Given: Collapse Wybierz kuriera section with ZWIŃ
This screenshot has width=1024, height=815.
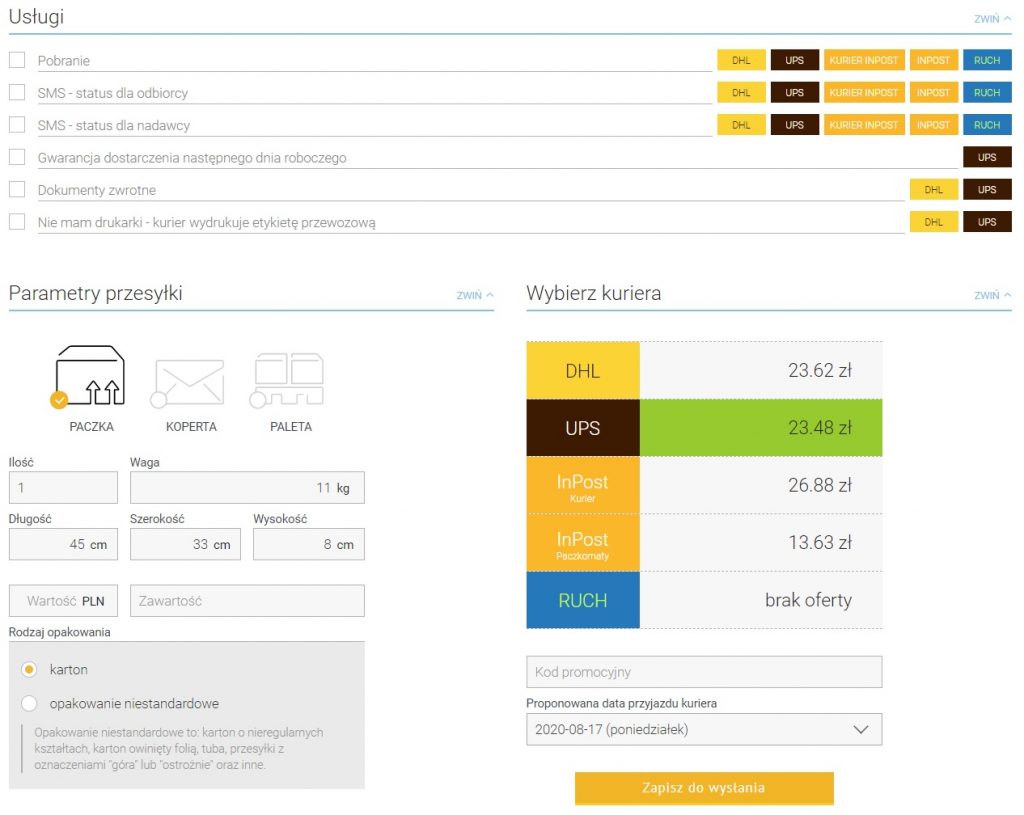Looking at the screenshot, I should point(992,295).
